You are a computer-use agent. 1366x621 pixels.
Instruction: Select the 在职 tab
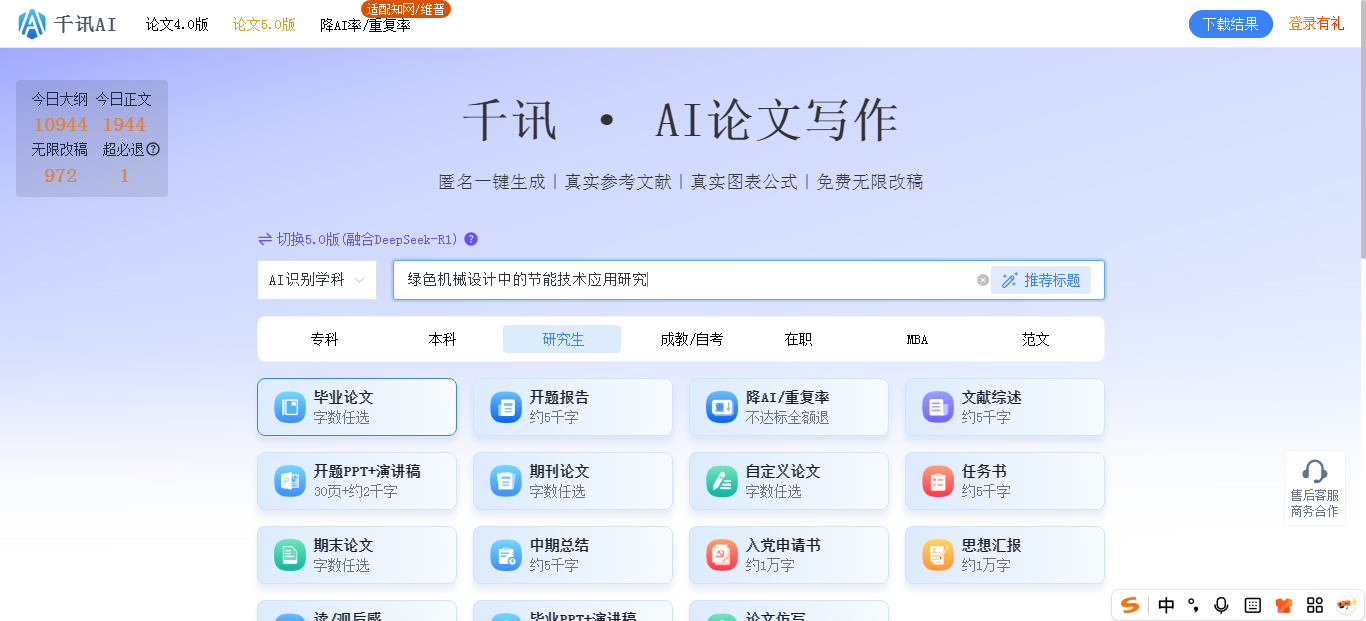[799, 339]
